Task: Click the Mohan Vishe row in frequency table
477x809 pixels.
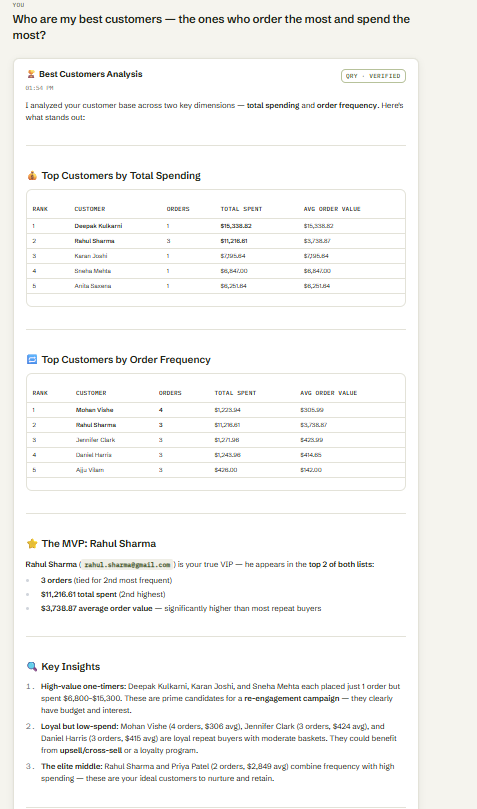Action: pyautogui.click(x=216, y=410)
